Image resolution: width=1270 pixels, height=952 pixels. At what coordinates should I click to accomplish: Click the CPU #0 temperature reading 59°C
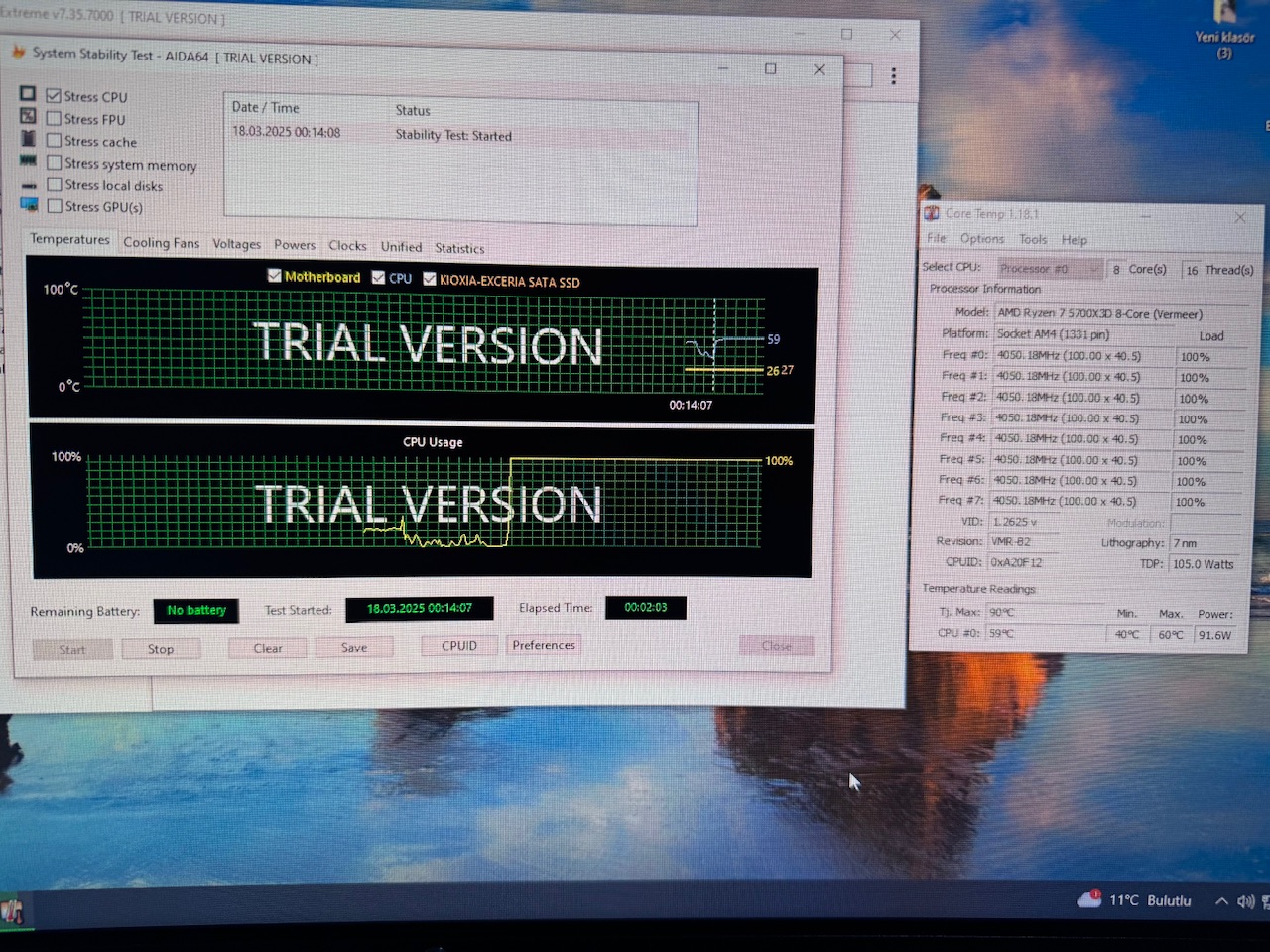click(1045, 633)
